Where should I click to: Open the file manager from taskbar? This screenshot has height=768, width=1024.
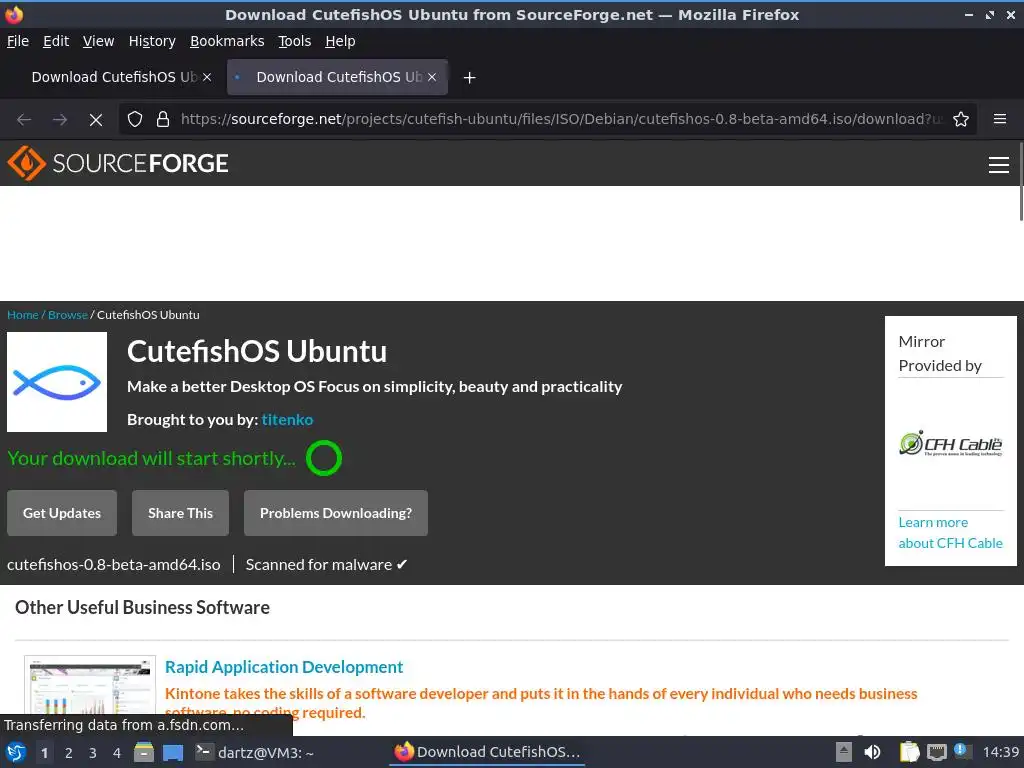(x=144, y=752)
